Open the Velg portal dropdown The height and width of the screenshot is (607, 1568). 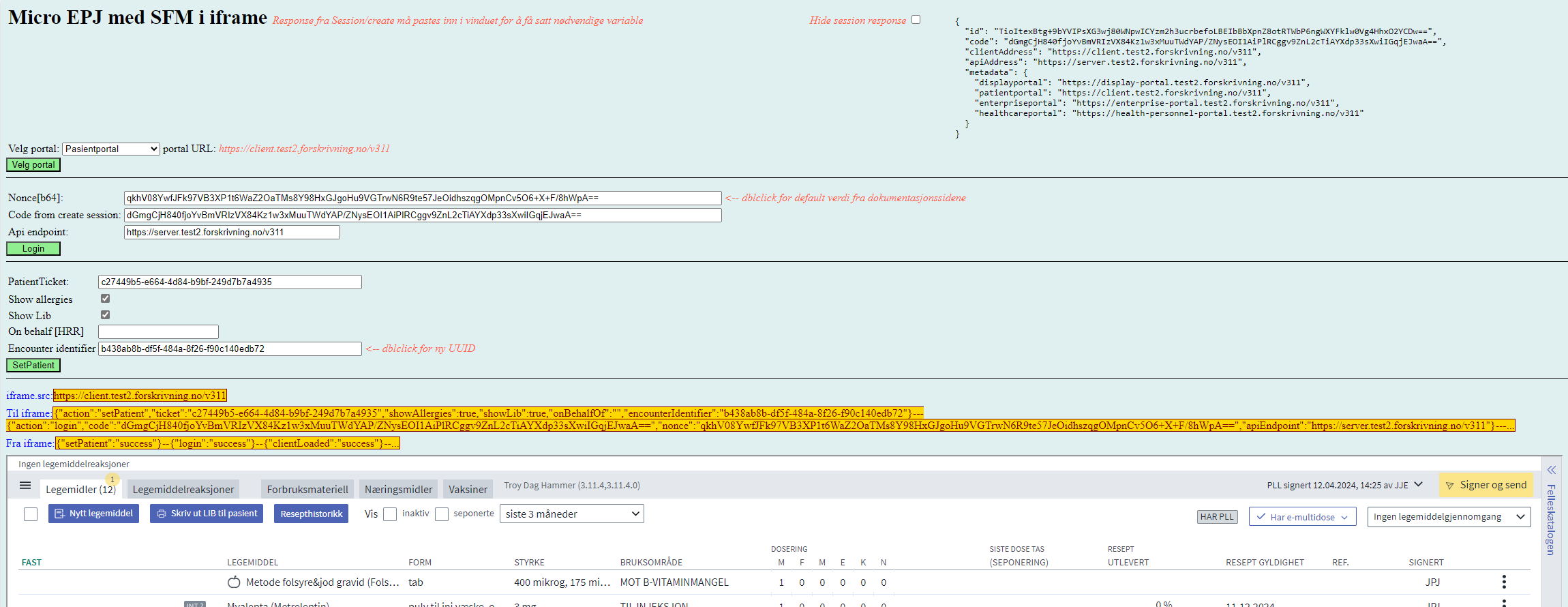click(111, 149)
